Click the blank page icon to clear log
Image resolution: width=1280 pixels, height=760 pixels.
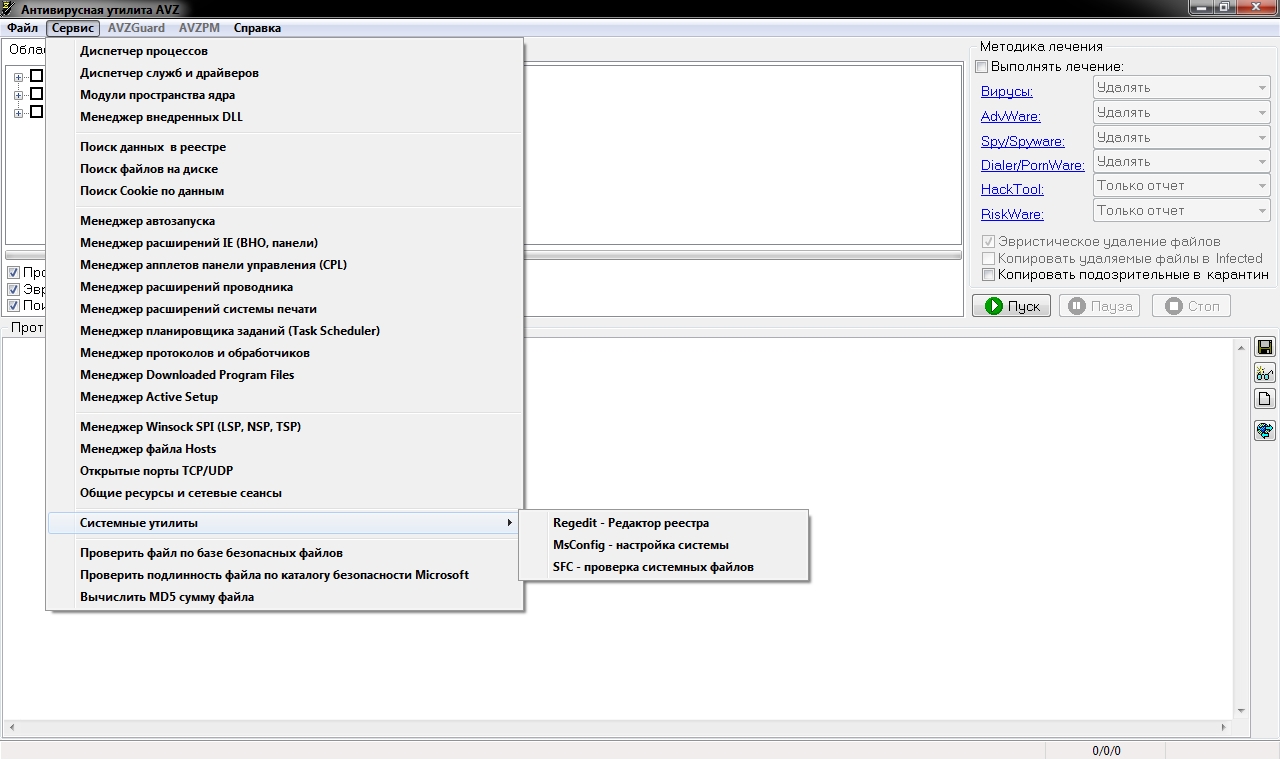1265,399
